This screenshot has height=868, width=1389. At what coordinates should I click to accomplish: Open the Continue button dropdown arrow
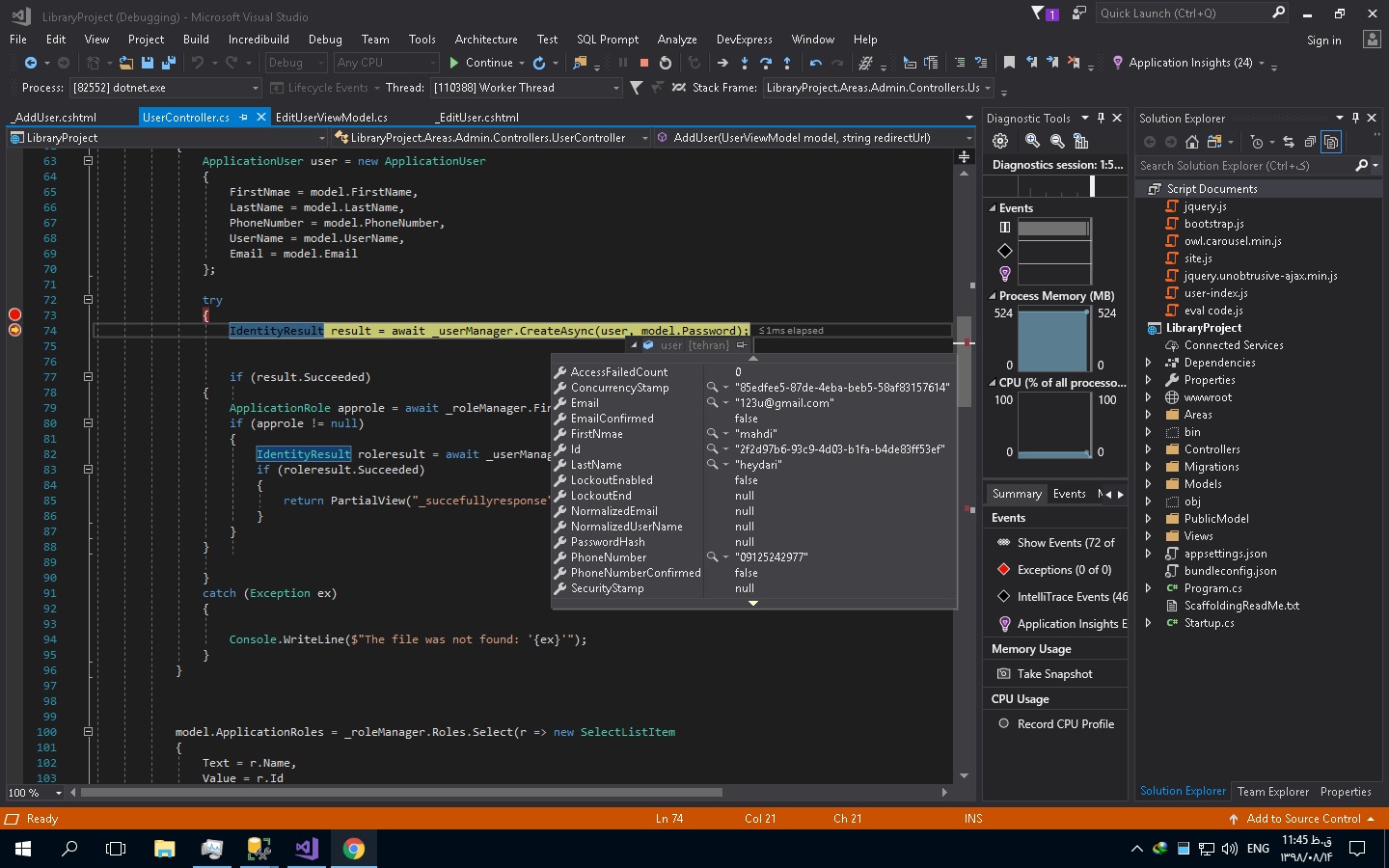click(x=522, y=63)
